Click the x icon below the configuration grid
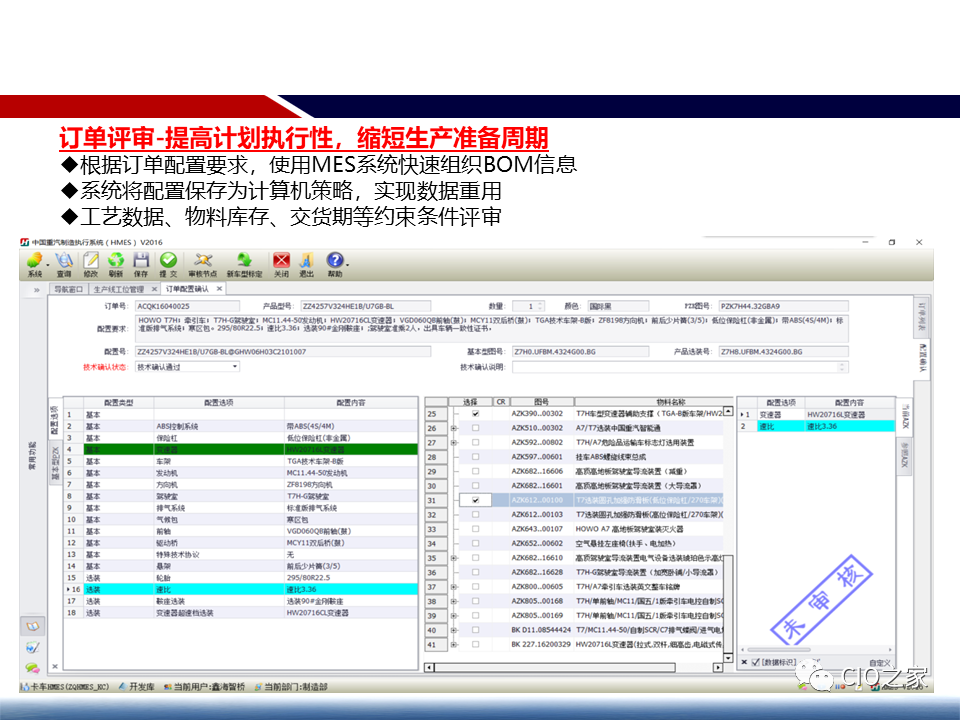The height and width of the screenshot is (720, 960). click(54, 666)
